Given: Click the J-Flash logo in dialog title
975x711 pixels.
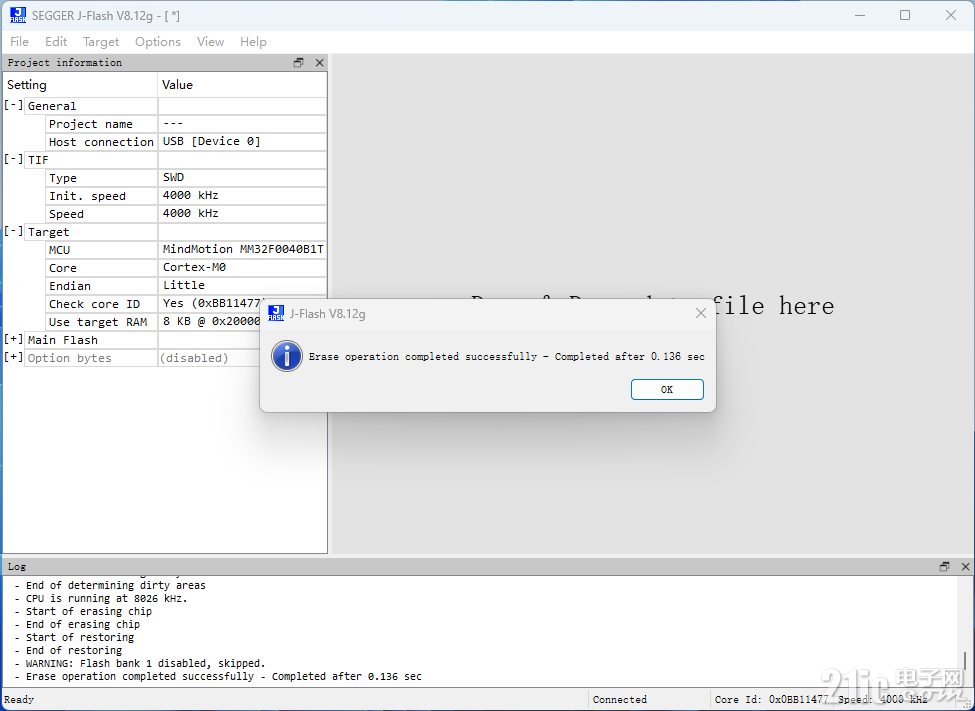Looking at the screenshot, I should pyautogui.click(x=275, y=313).
